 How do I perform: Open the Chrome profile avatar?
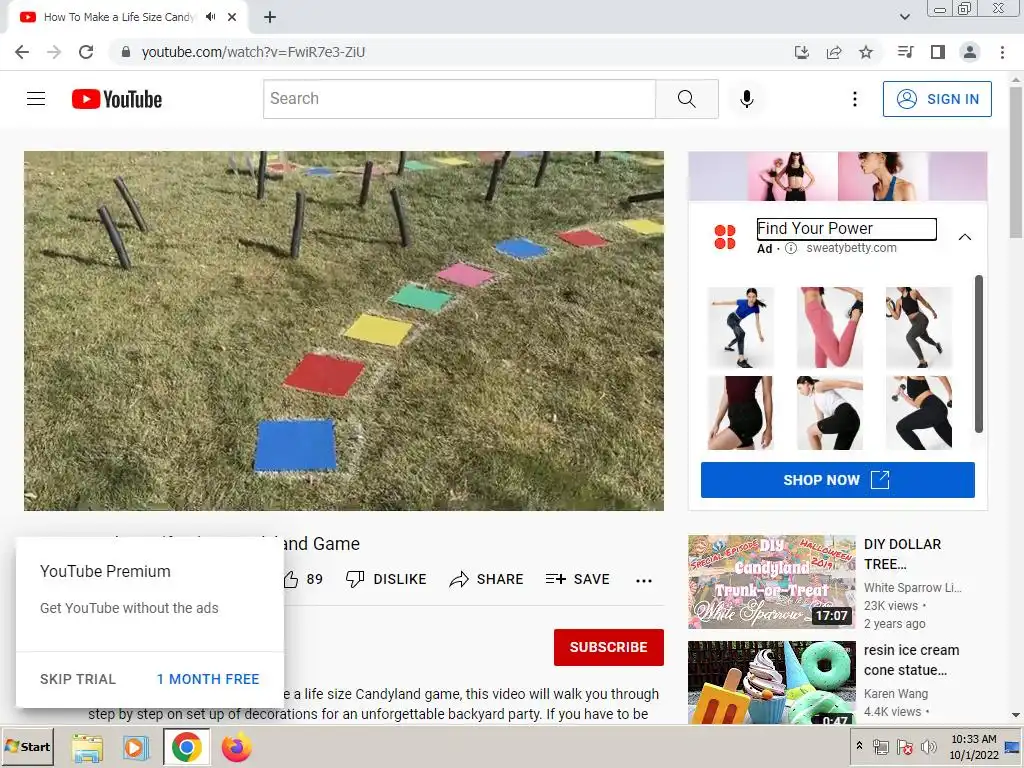(970, 52)
